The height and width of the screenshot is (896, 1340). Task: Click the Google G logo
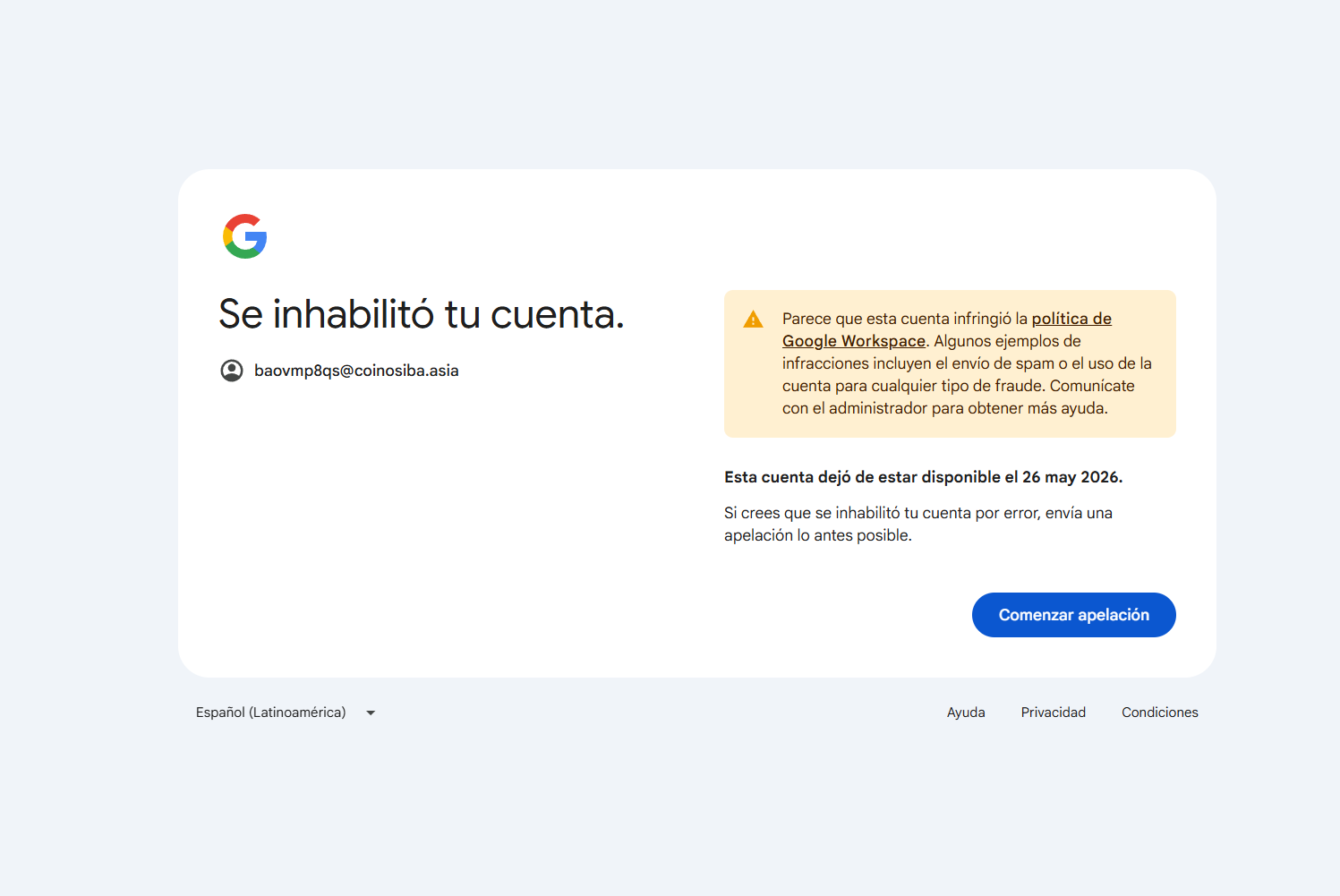pyautogui.click(x=245, y=236)
